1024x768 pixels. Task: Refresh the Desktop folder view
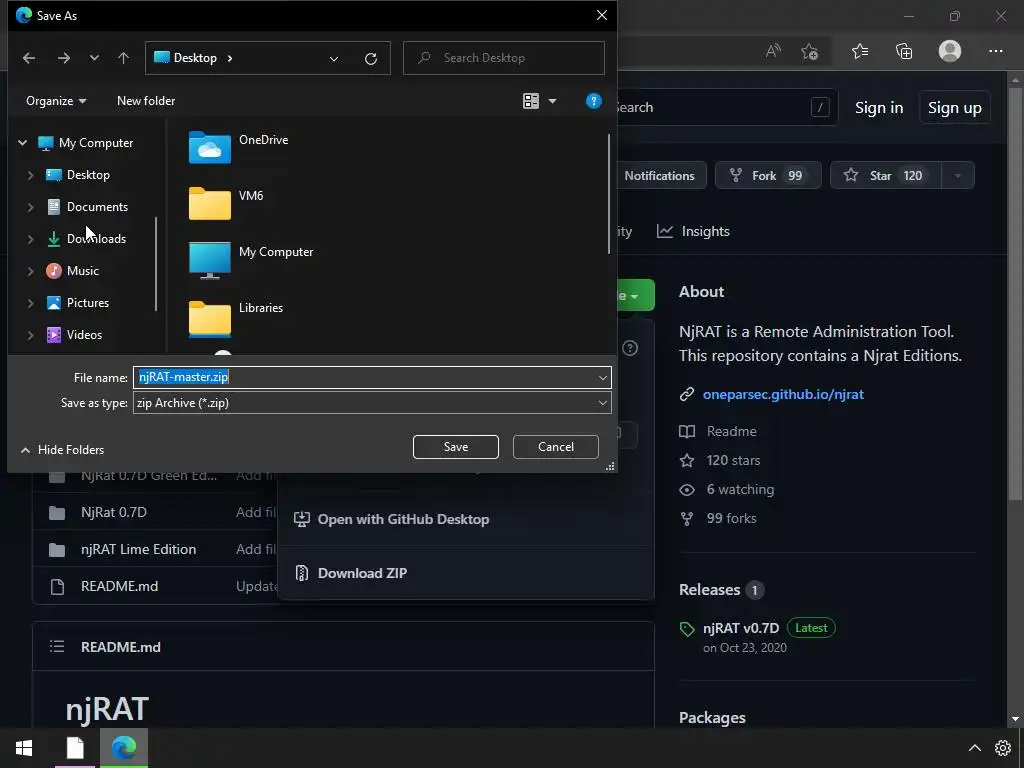371,58
